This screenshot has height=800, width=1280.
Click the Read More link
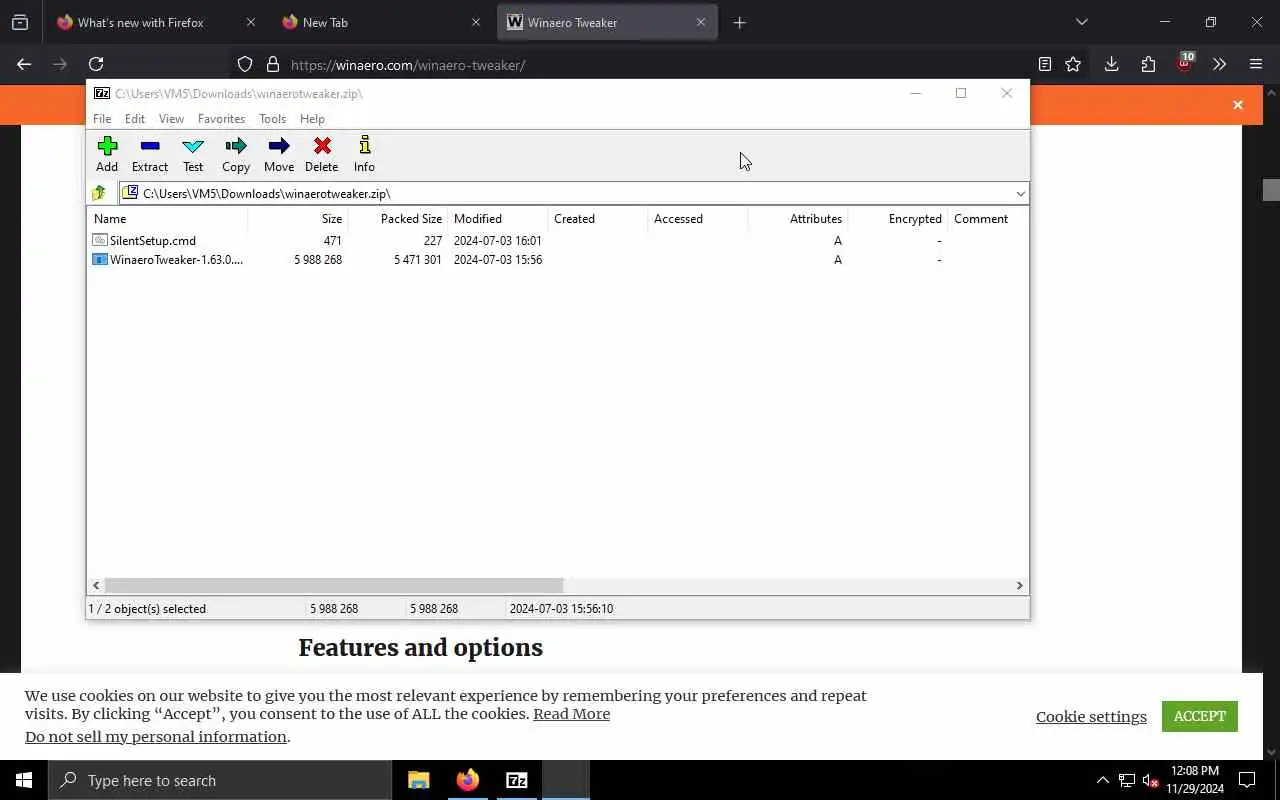tap(571, 714)
